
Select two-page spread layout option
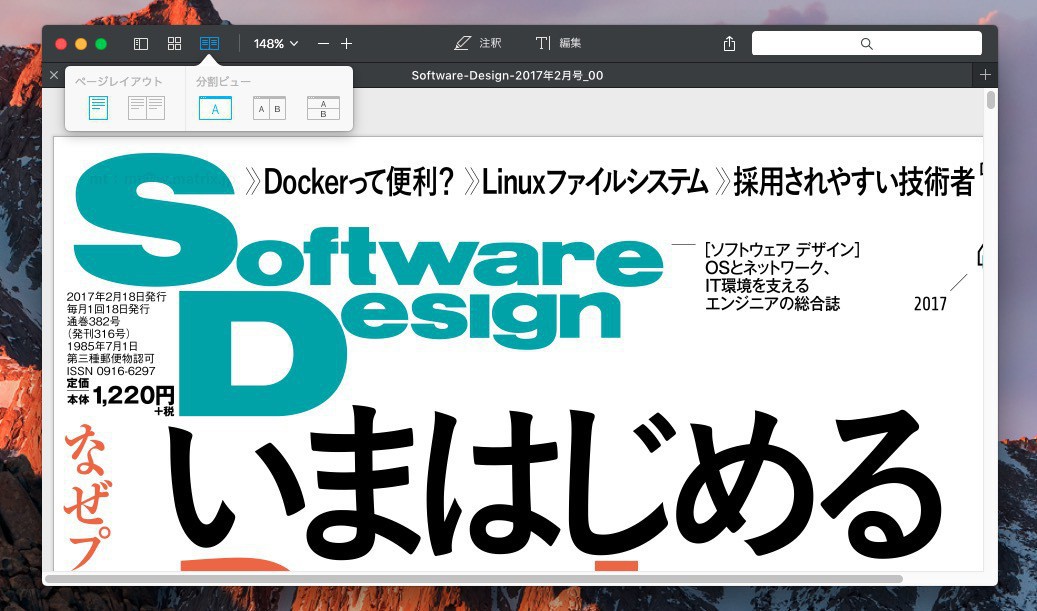(x=146, y=108)
